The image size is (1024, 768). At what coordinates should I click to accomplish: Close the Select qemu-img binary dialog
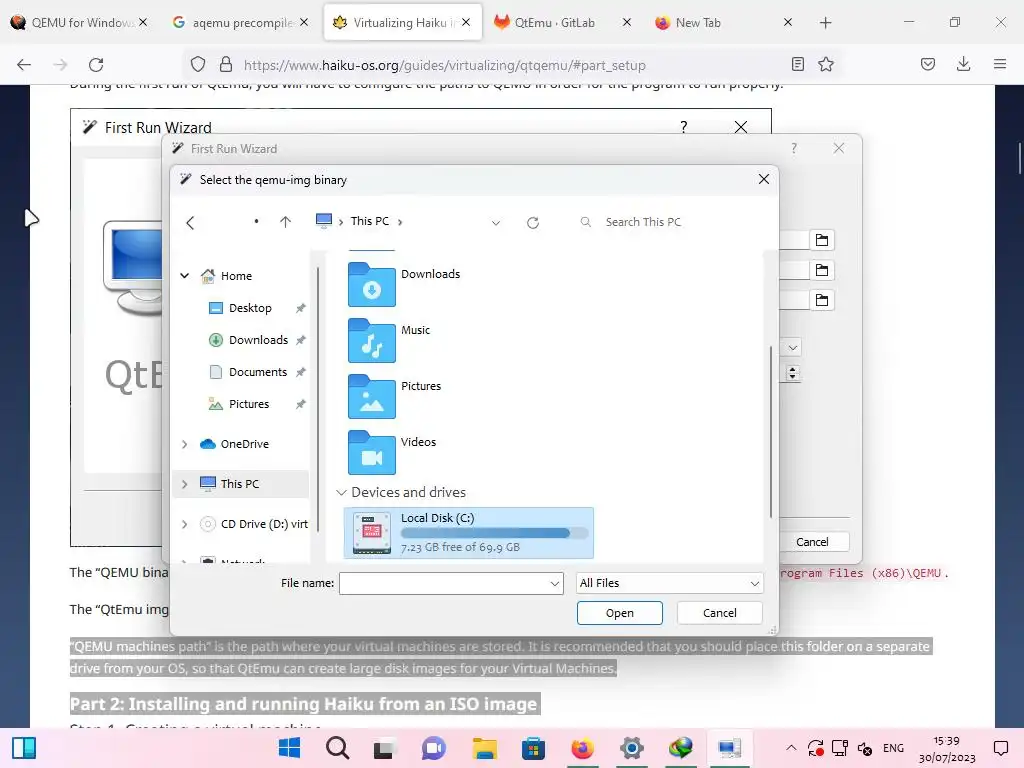(x=763, y=179)
